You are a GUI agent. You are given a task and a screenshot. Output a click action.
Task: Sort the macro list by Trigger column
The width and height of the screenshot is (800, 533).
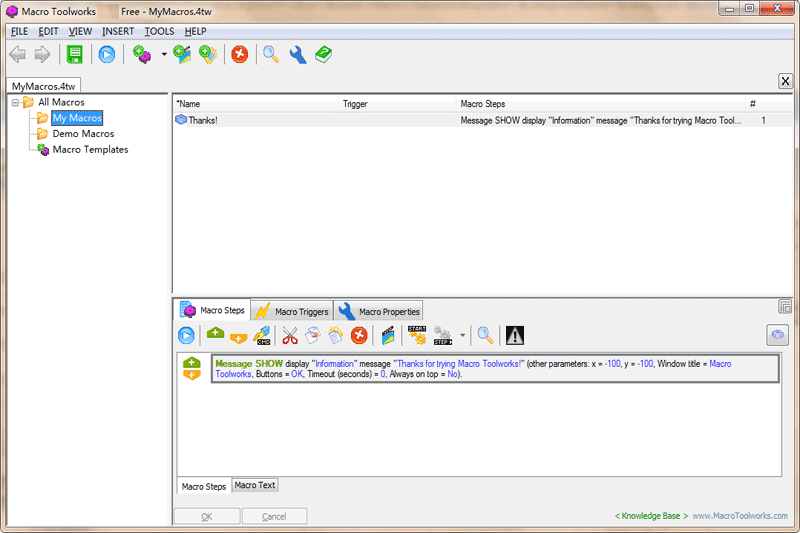click(396, 104)
